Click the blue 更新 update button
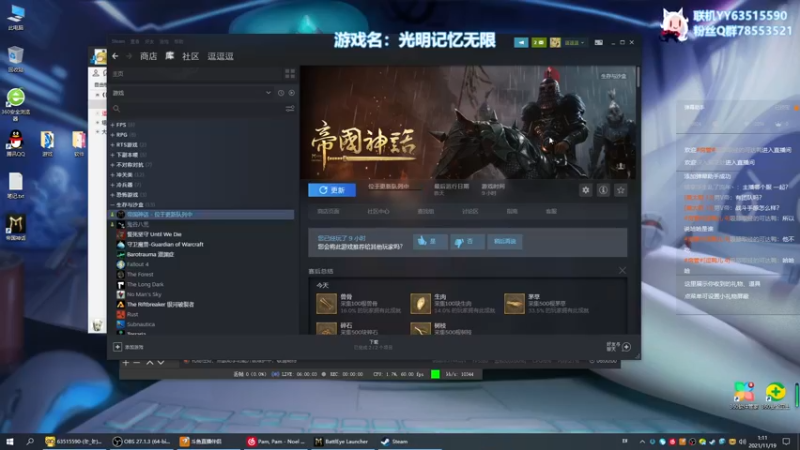This screenshot has width=800, height=450. [x=332, y=190]
